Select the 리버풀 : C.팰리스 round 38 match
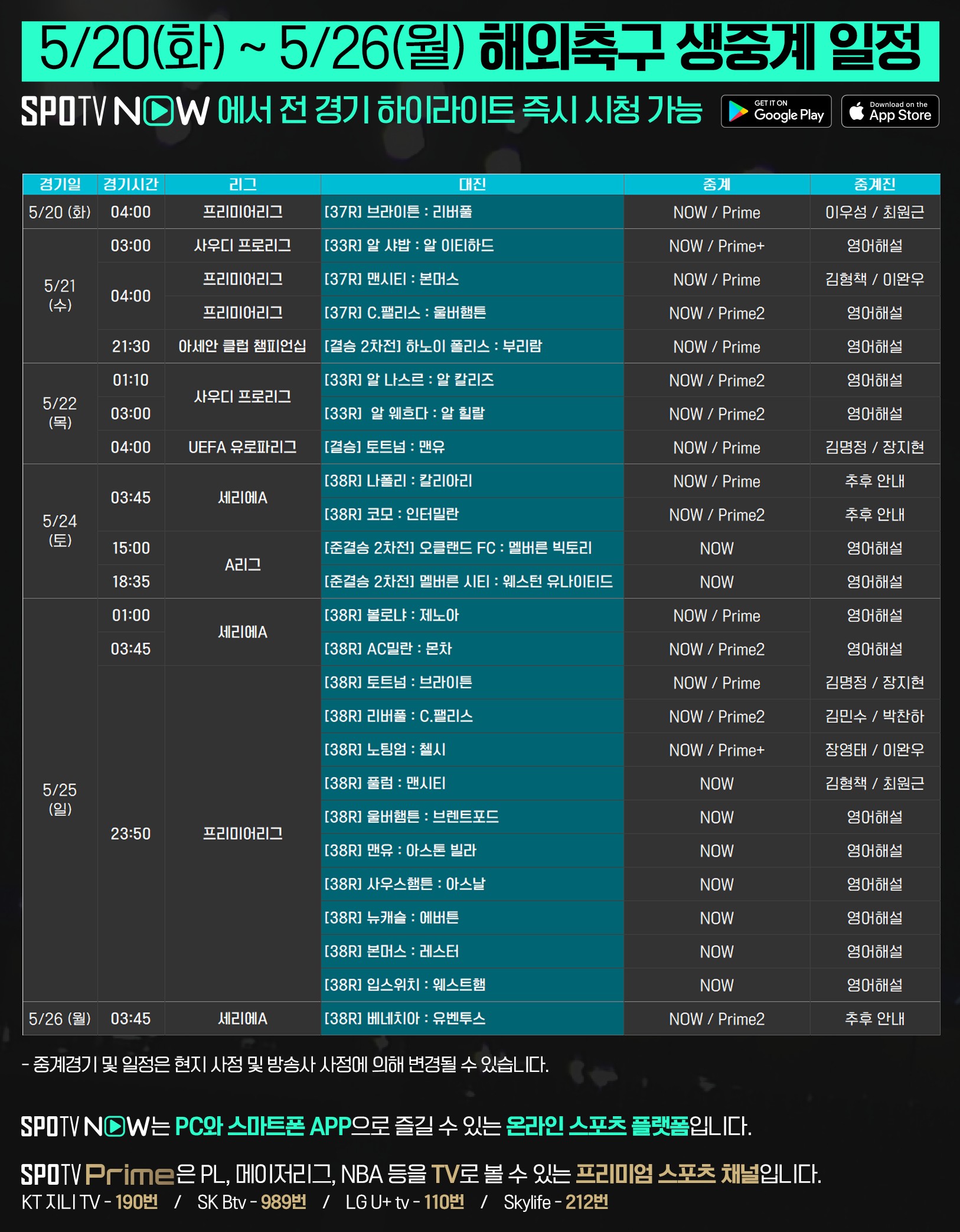 pyautogui.click(x=399, y=716)
